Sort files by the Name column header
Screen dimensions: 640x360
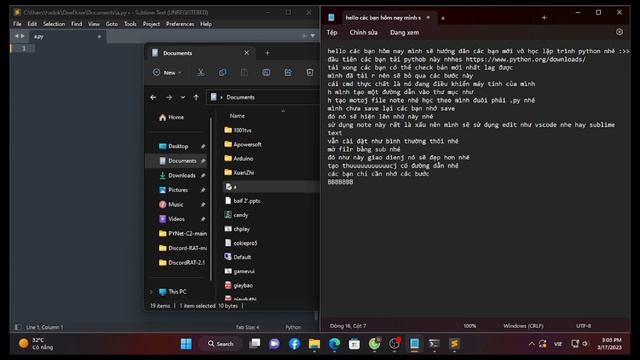coord(237,116)
